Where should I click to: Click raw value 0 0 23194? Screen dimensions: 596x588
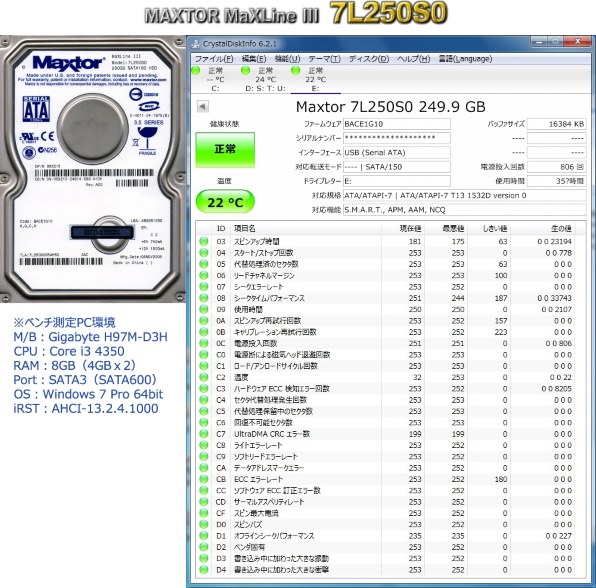tap(555, 241)
